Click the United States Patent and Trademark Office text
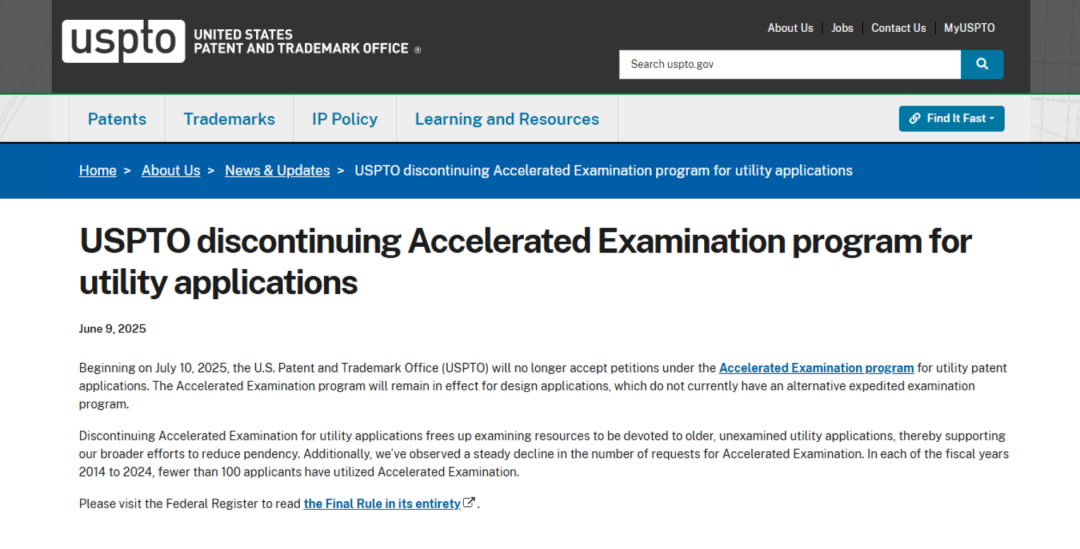Screen dimensions: 1080x549 pyautogui.click(x=301, y=41)
